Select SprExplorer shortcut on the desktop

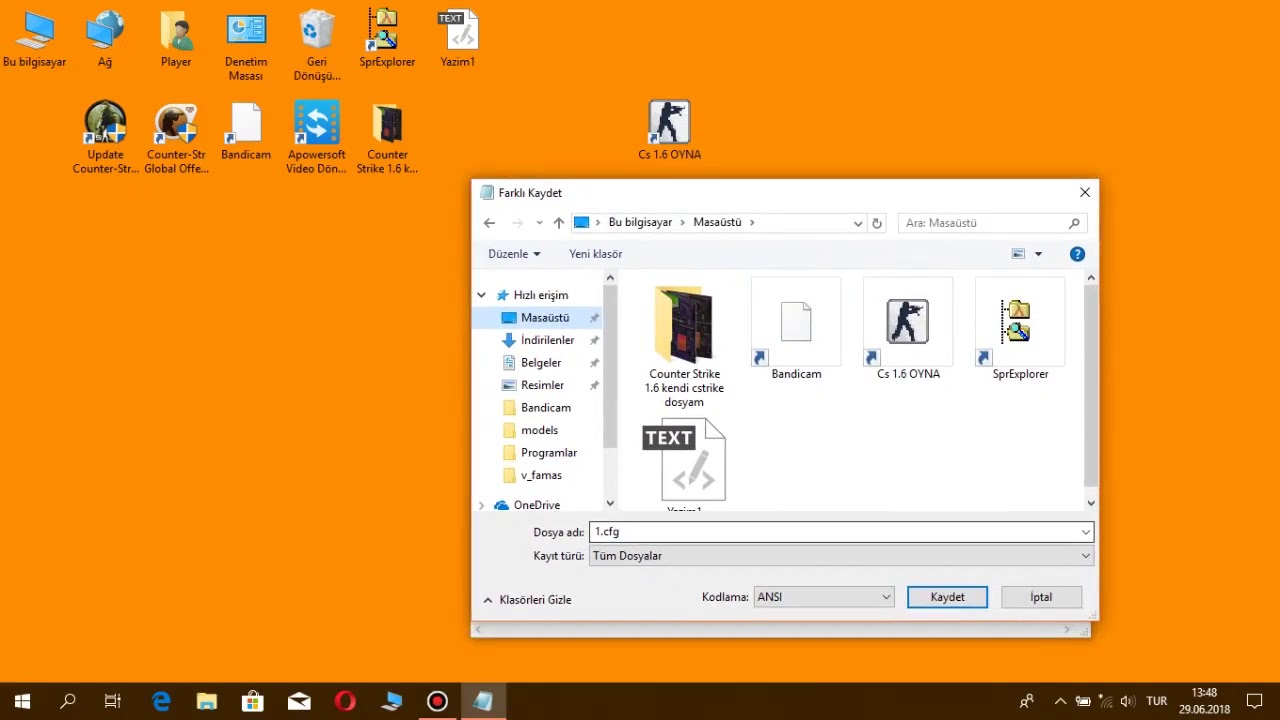coord(387,40)
